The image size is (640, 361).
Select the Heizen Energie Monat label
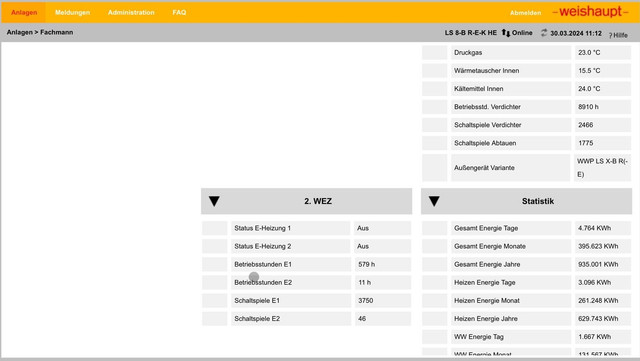pyautogui.click(x=487, y=300)
